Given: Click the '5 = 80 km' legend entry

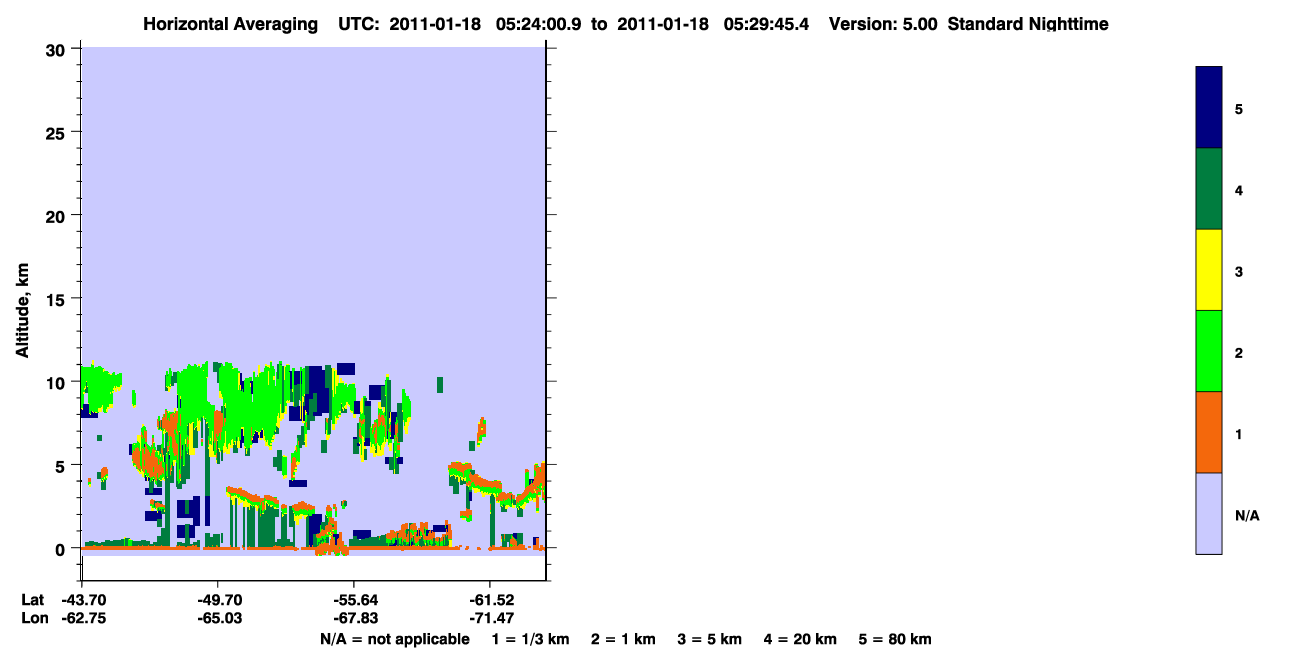Looking at the screenshot, I should pyautogui.click(x=895, y=639).
